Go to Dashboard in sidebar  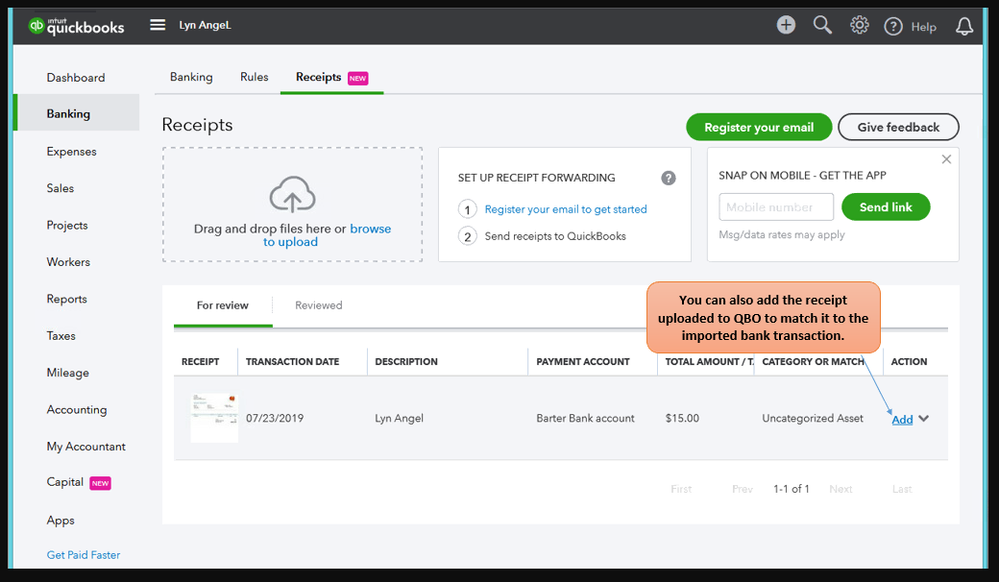76,78
